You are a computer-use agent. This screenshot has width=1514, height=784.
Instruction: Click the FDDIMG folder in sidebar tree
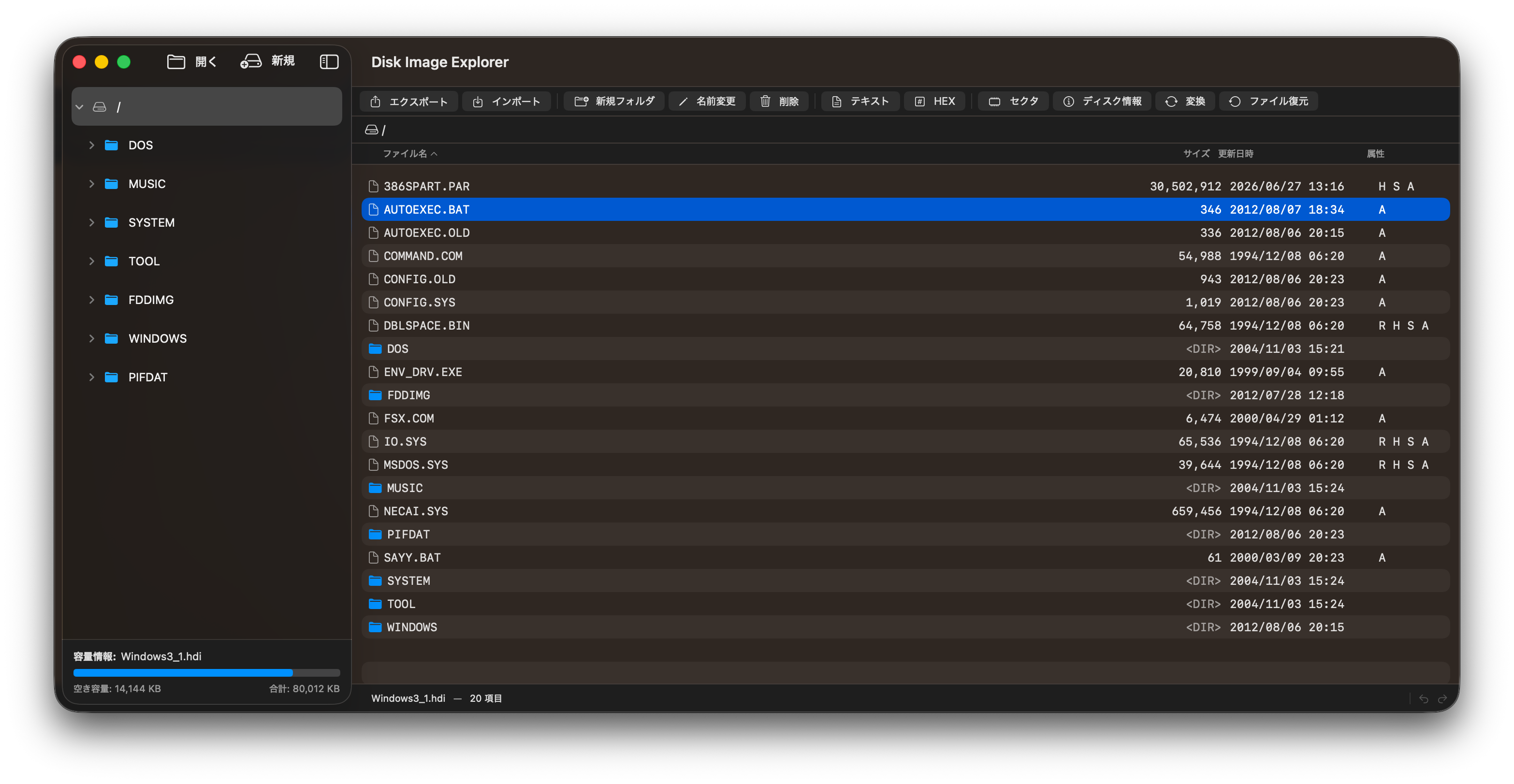[206, 300]
